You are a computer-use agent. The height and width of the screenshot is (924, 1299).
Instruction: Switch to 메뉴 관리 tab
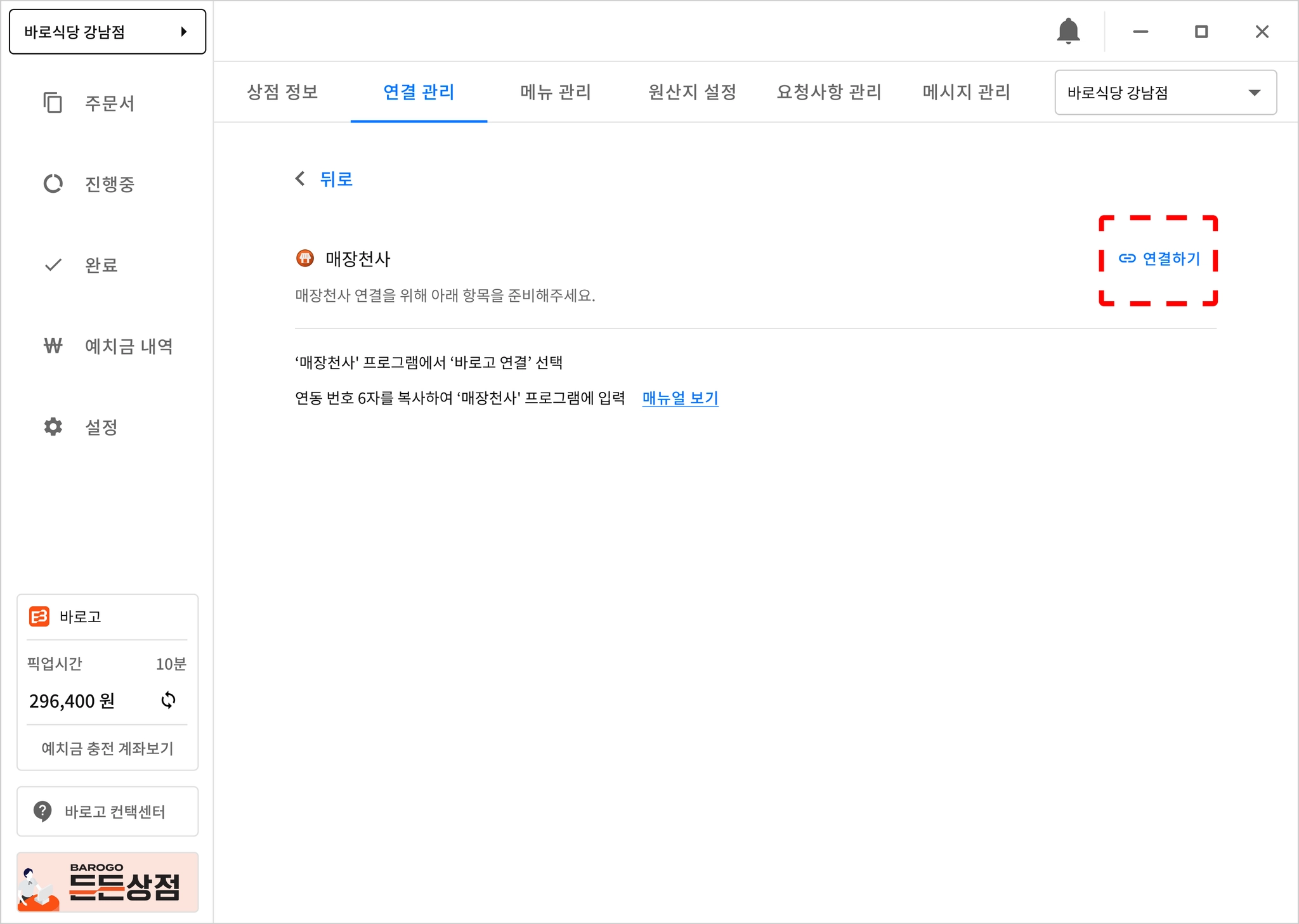pos(556,92)
